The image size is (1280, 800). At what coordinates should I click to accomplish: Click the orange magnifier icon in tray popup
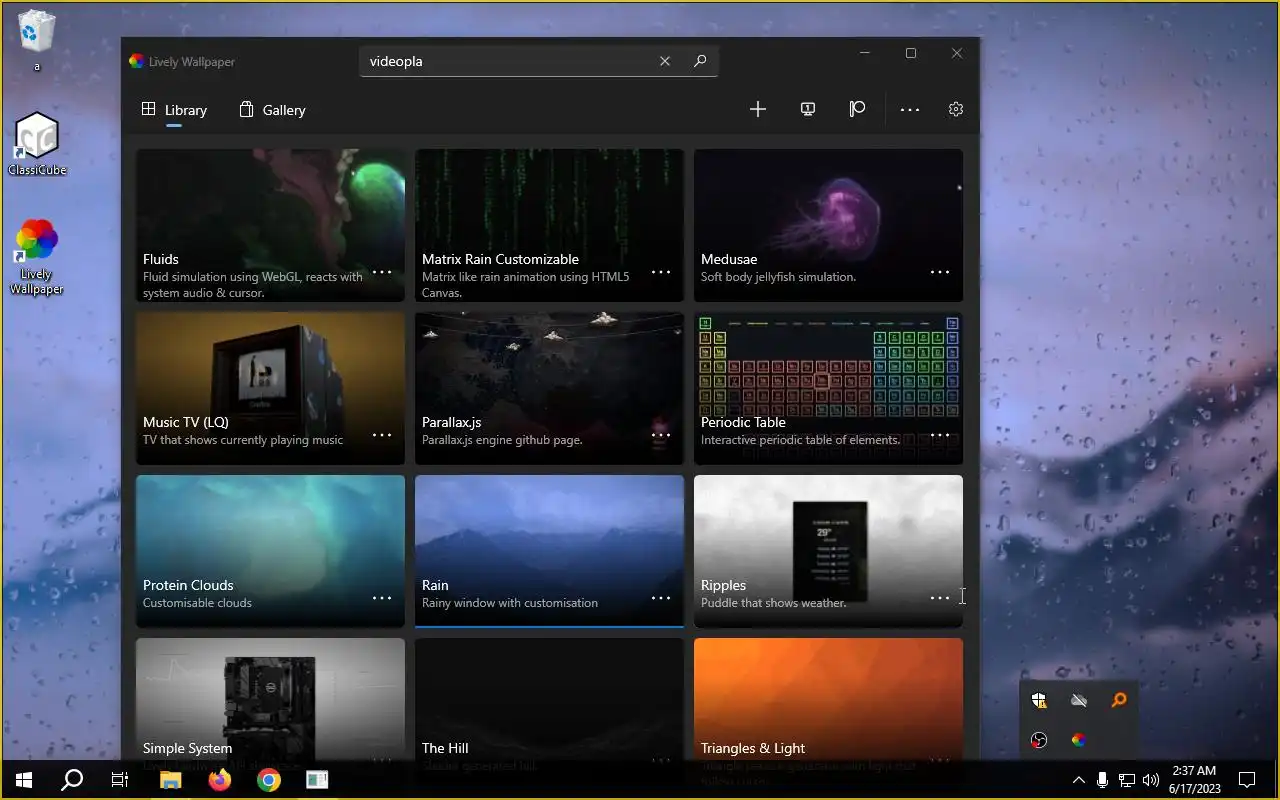(1118, 701)
